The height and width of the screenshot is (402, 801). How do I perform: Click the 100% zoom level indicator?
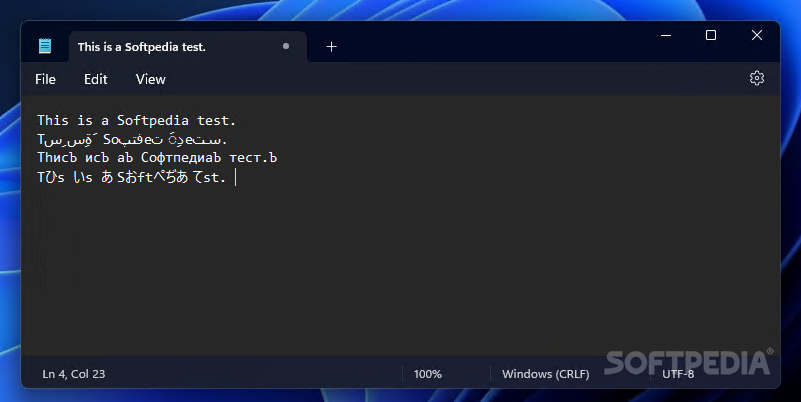pos(428,374)
